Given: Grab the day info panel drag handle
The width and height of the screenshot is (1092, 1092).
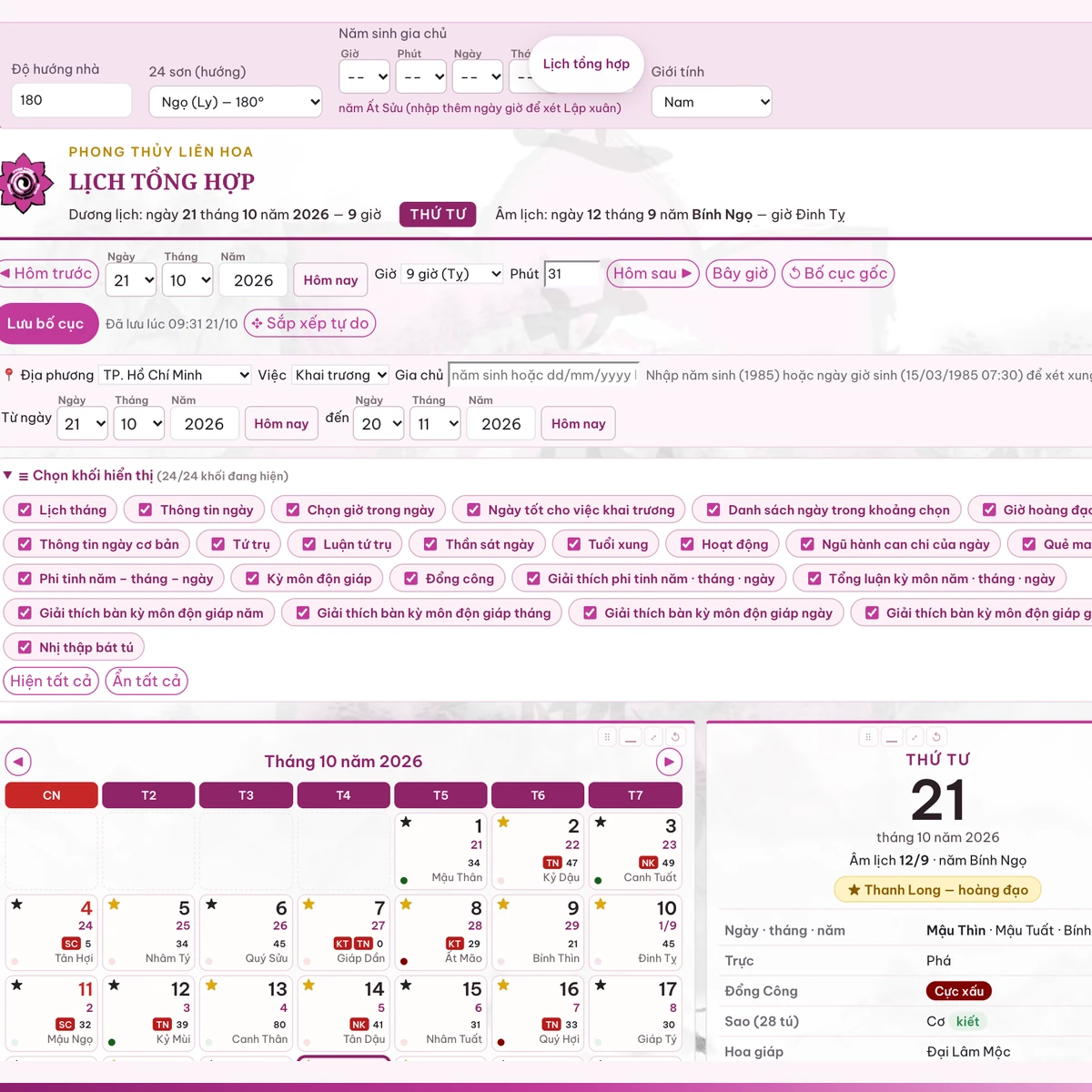Looking at the screenshot, I should point(868,737).
